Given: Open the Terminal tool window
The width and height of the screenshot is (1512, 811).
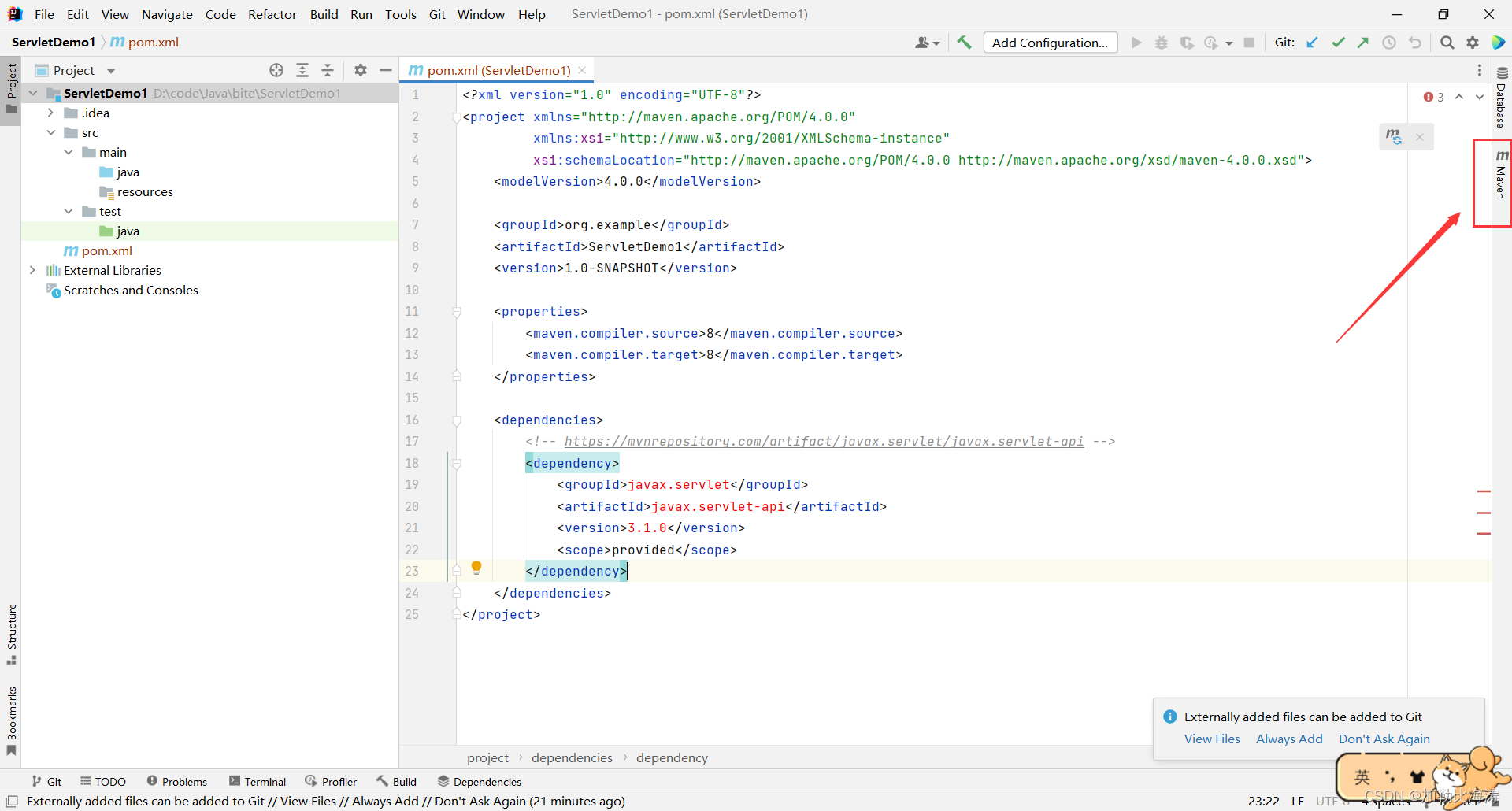Looking at the screenshot, I should [258, 781].
